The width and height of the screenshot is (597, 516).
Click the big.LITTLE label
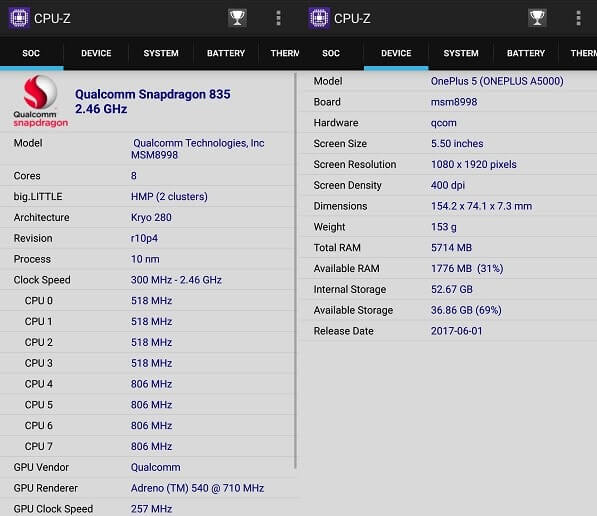(x=38, y=196)
